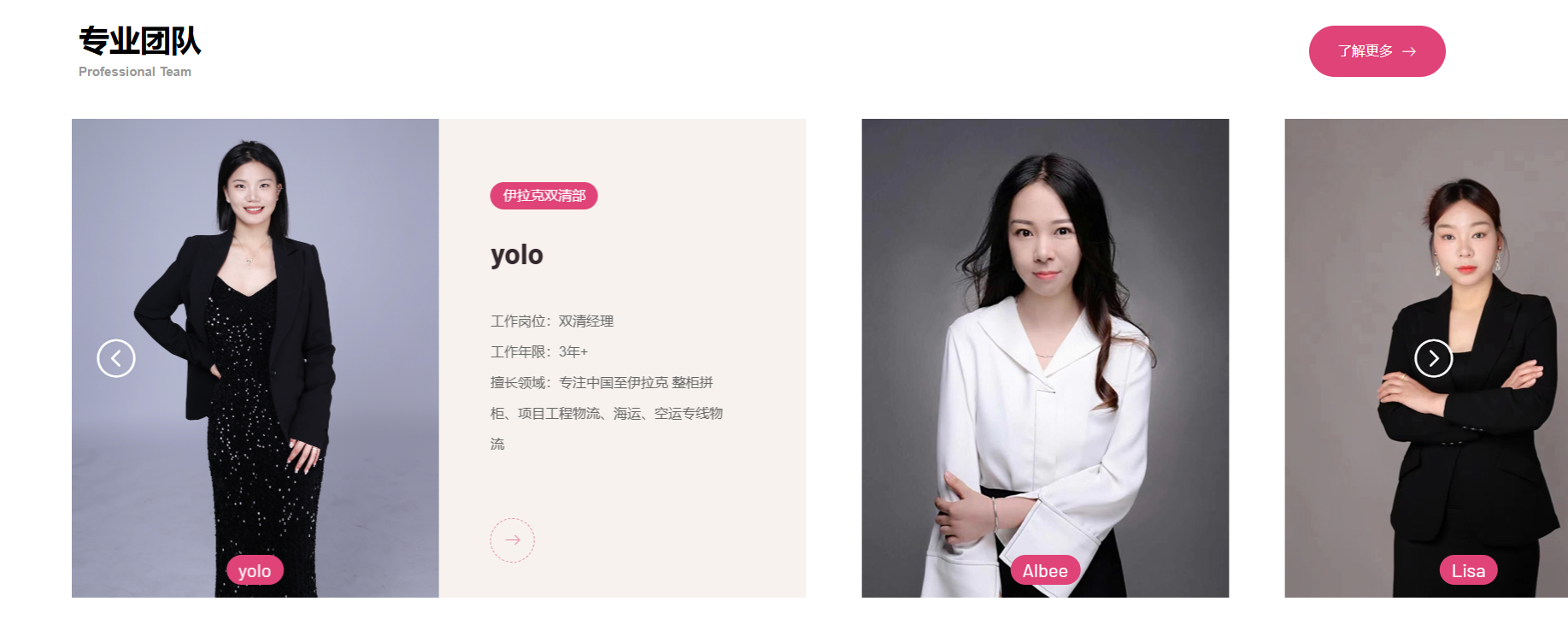The height and width of the screenshot is (619, 1568).
Task: Click the 擅长领域 description text
Action: click(x=607, y=413)
